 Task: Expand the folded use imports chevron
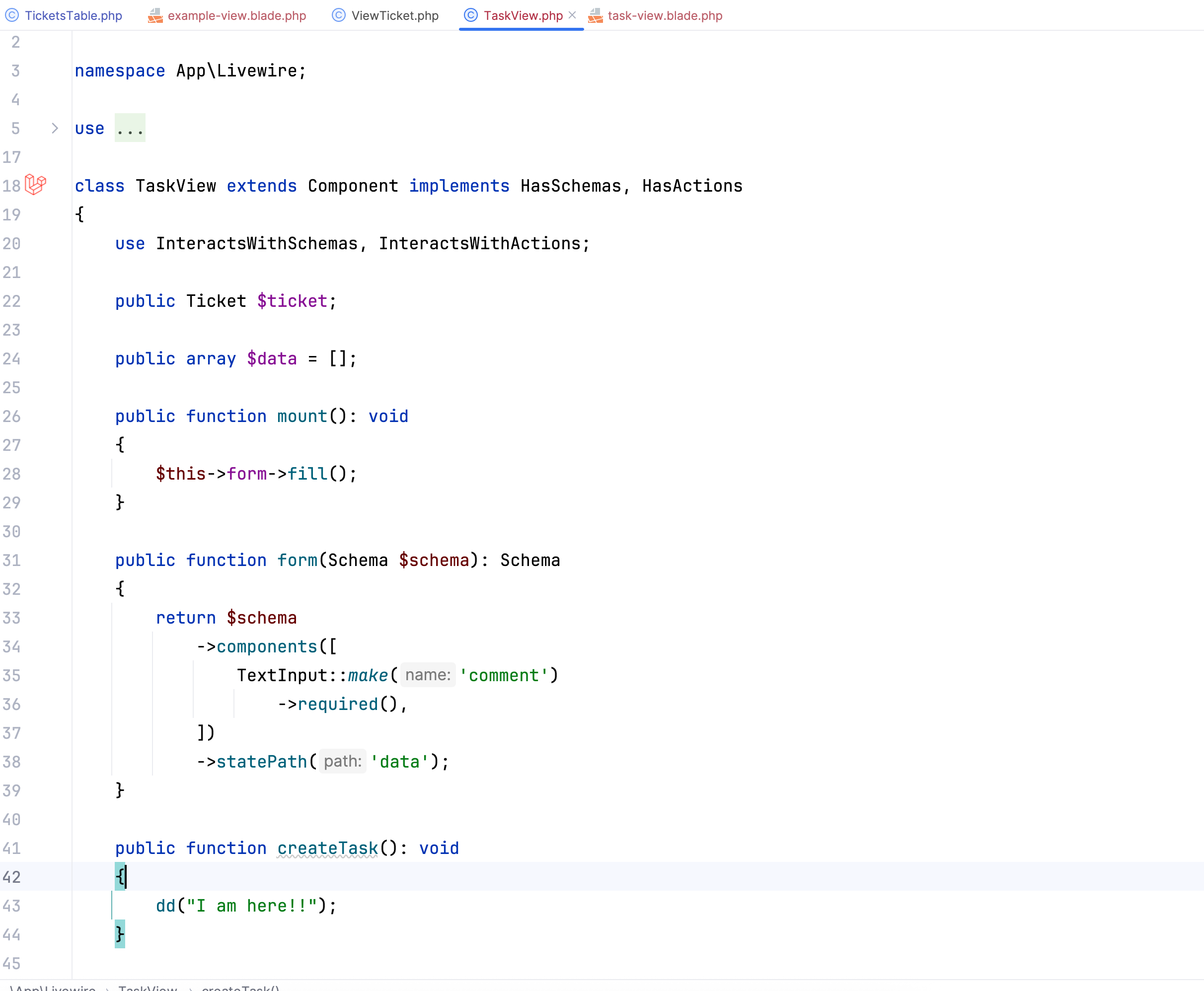click(55, 129)
